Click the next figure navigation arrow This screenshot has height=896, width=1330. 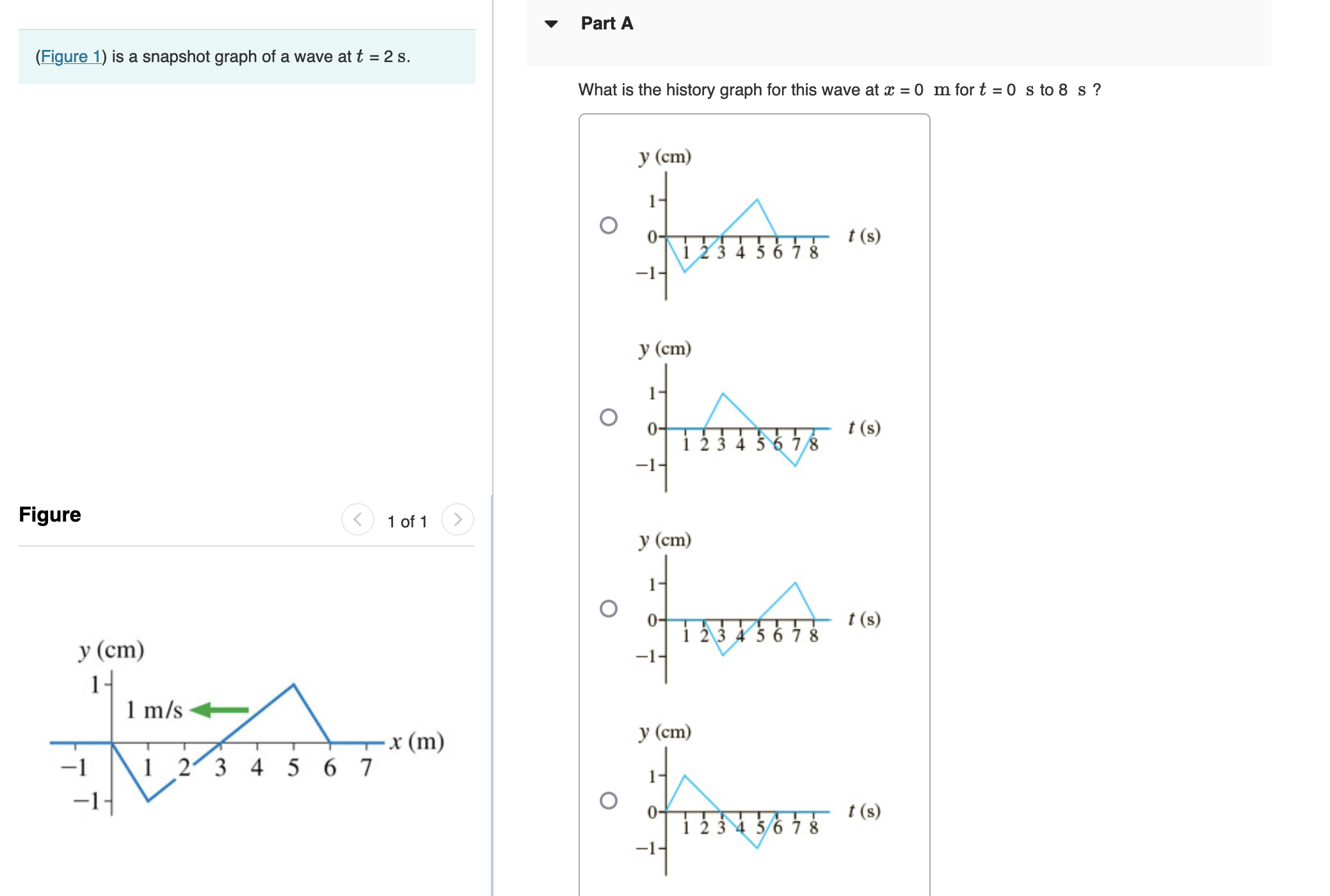[458, 520]
